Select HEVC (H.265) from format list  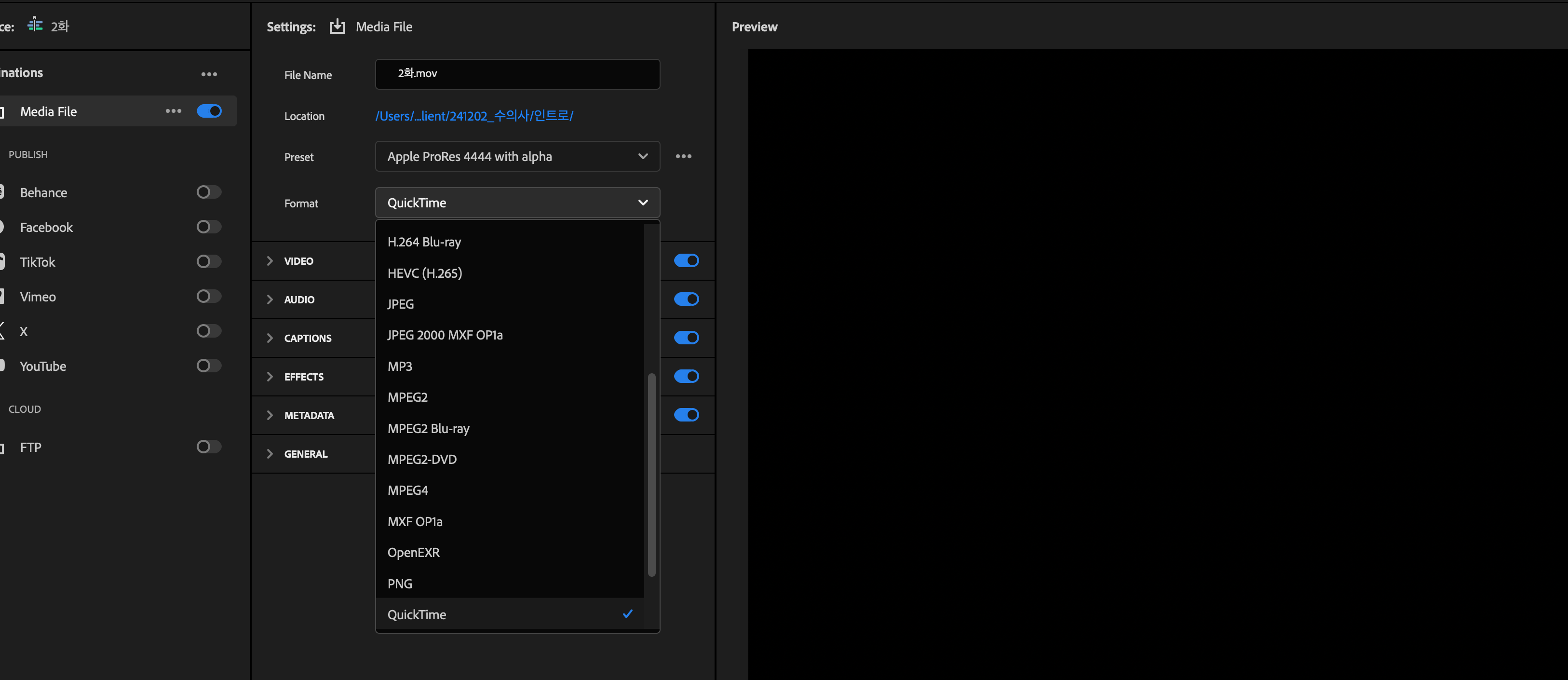[x=425, y=273]
